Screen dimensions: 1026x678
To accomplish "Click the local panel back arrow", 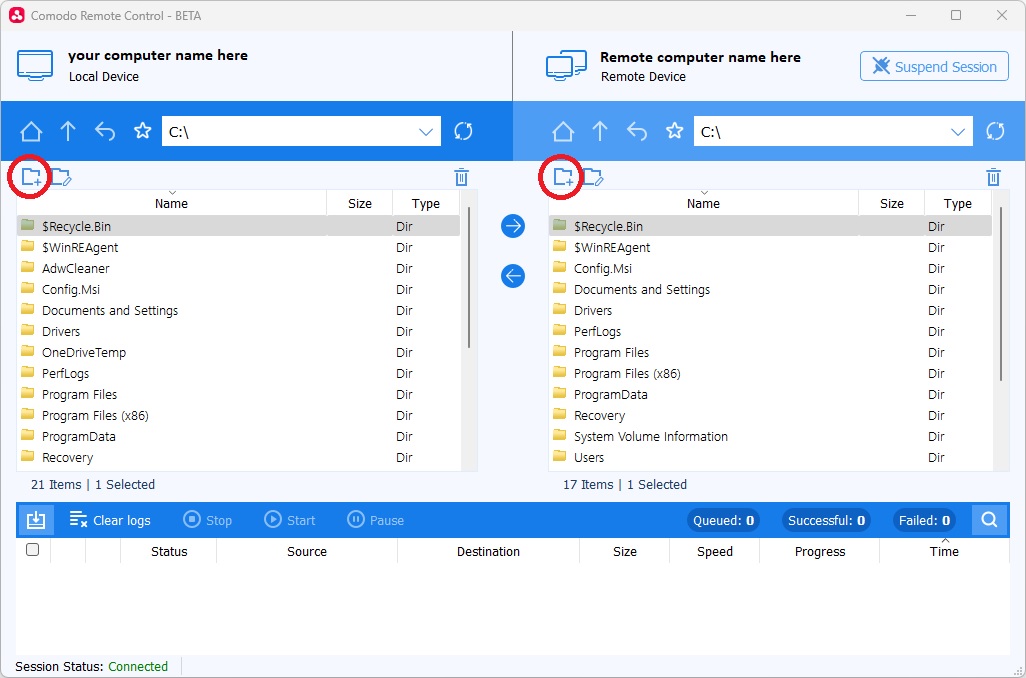I will [105, 131].
